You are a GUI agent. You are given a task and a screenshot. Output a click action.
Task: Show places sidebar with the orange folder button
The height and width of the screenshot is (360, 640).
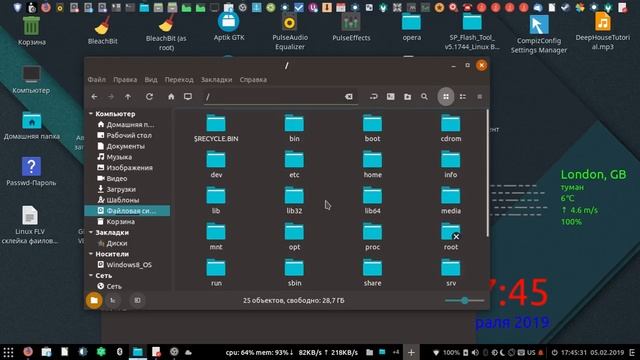click(x=94, y=300)
